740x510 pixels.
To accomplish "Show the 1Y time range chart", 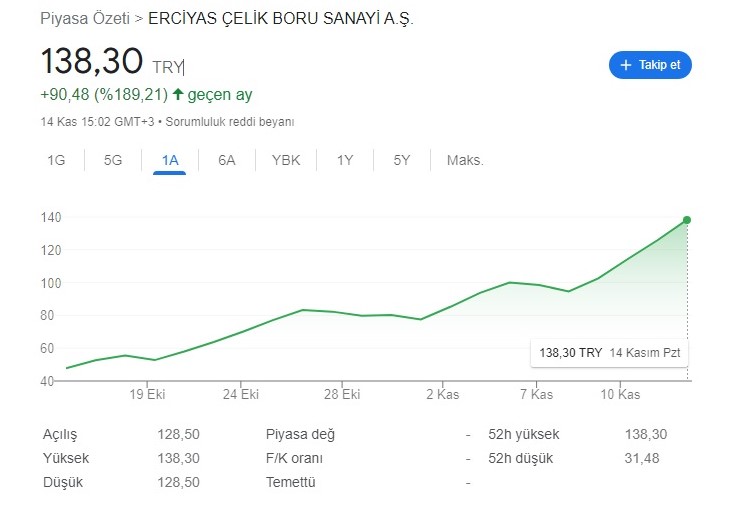I will (345, 160).
